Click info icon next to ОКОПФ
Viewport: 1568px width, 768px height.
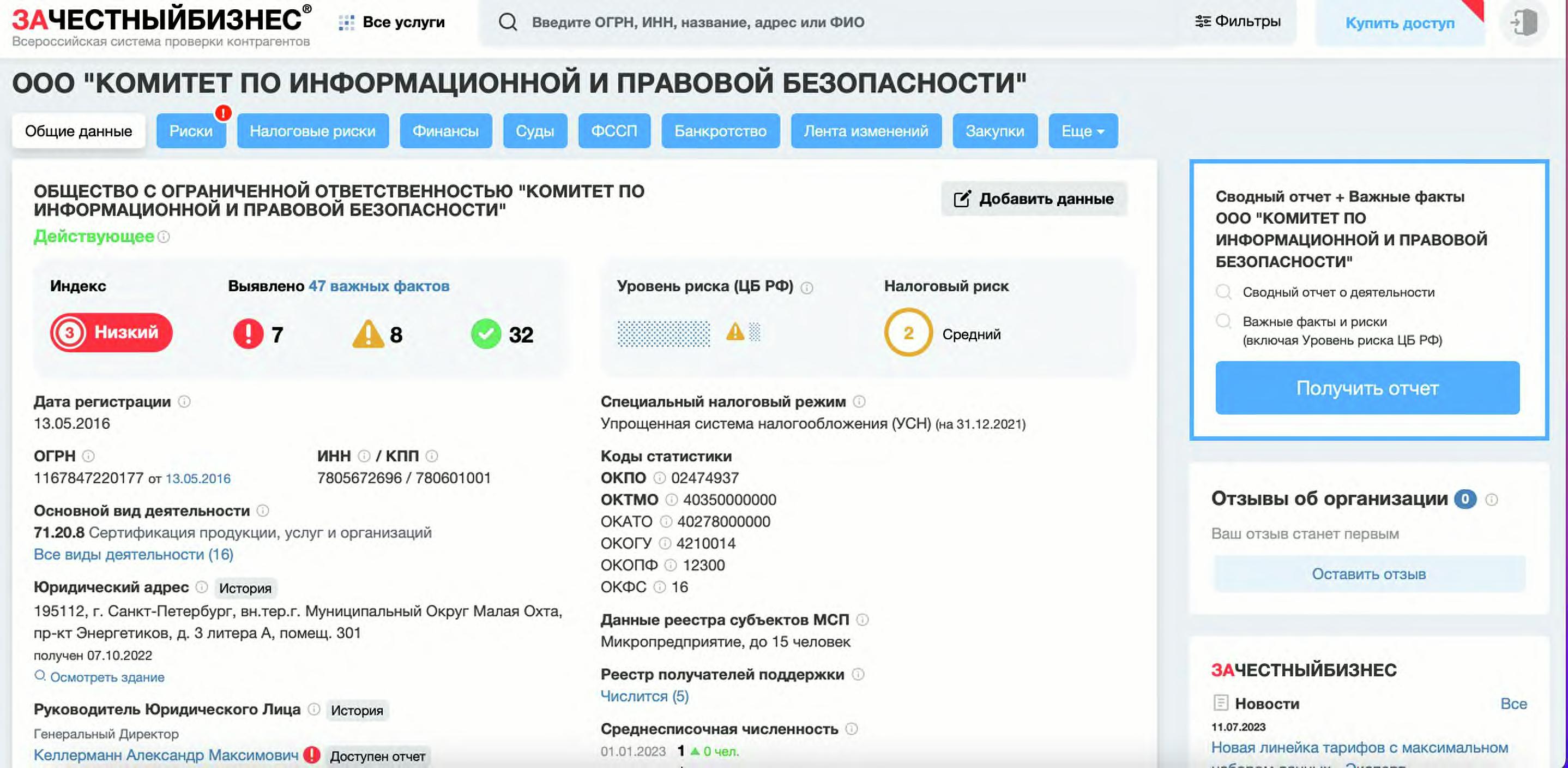click(x=670, y=565)
